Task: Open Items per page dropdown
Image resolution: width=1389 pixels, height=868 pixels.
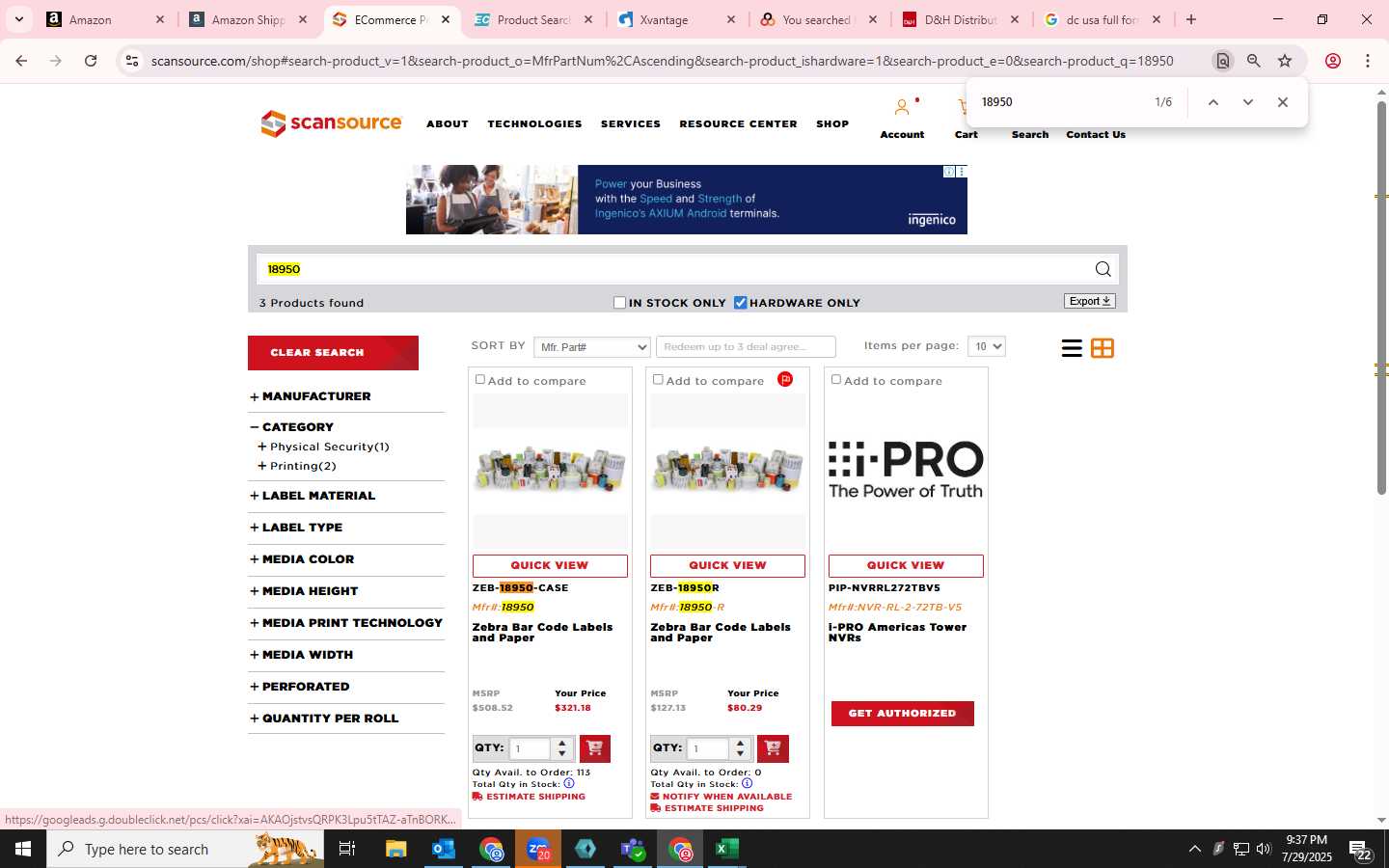Action: (986, 346)
